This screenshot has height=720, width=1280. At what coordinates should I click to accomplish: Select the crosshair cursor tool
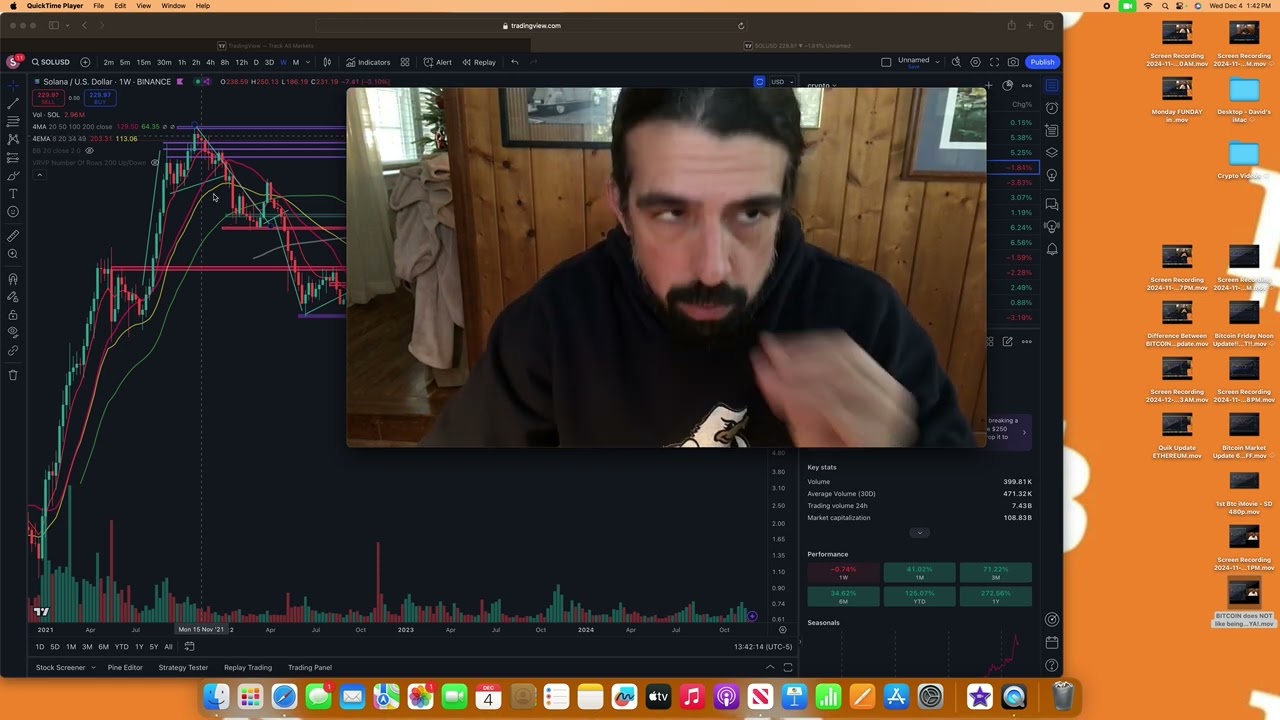click(13, 84)
